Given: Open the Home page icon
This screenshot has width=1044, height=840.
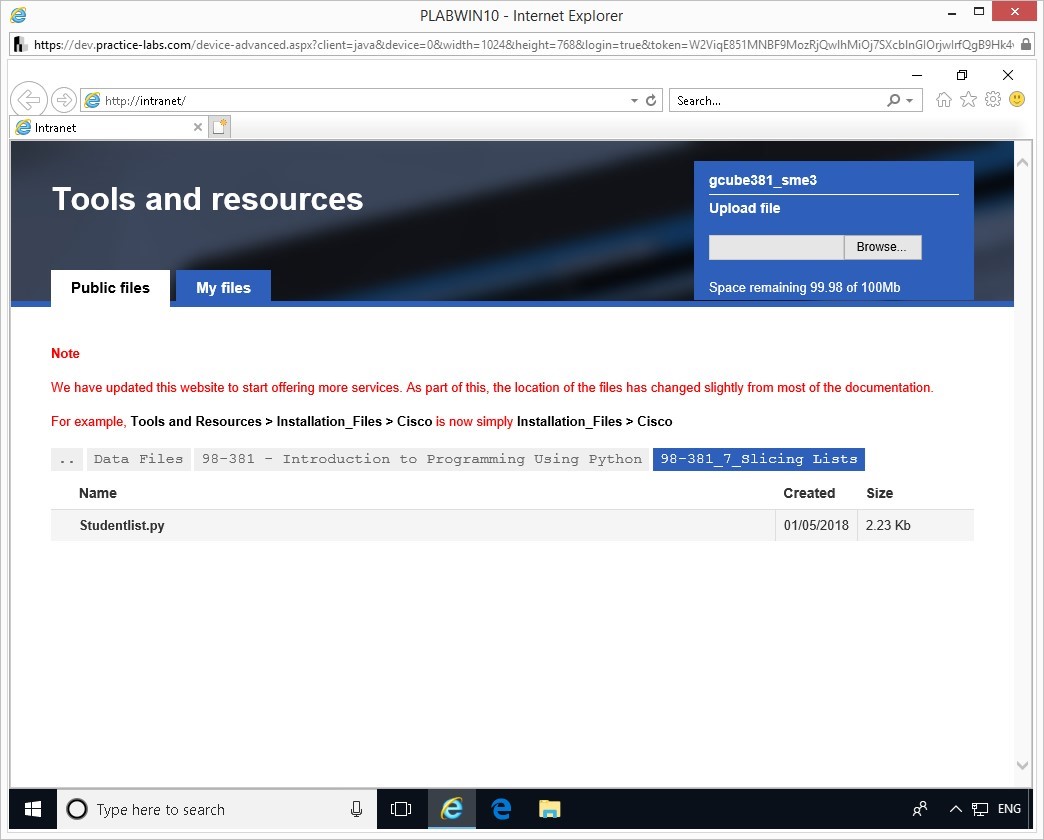Looking at the screenshot, I should 943,100.
